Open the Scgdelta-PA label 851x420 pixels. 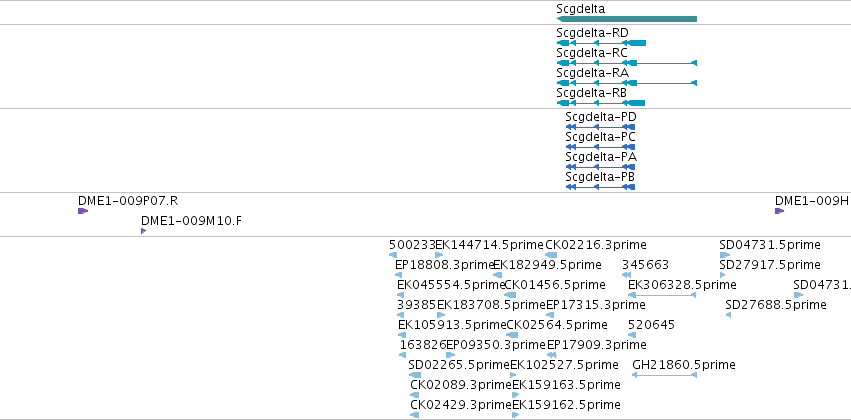point(601,157)
